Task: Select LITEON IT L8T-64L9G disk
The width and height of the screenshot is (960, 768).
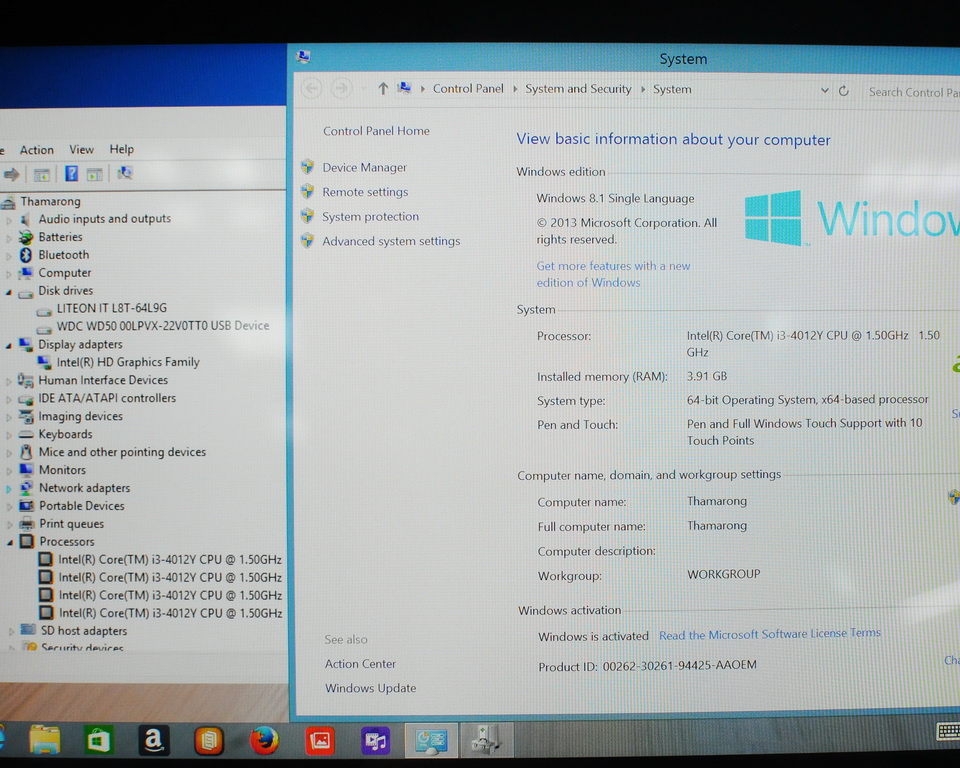Action: pos(111,308)
